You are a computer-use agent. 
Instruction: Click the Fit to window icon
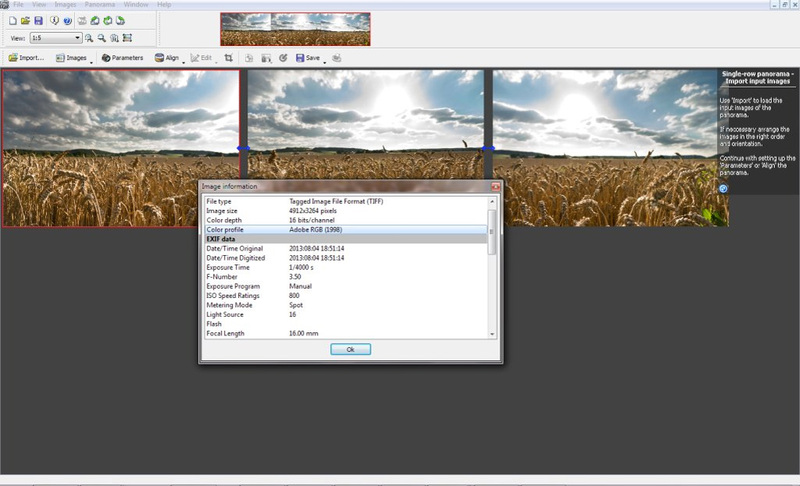128,38
